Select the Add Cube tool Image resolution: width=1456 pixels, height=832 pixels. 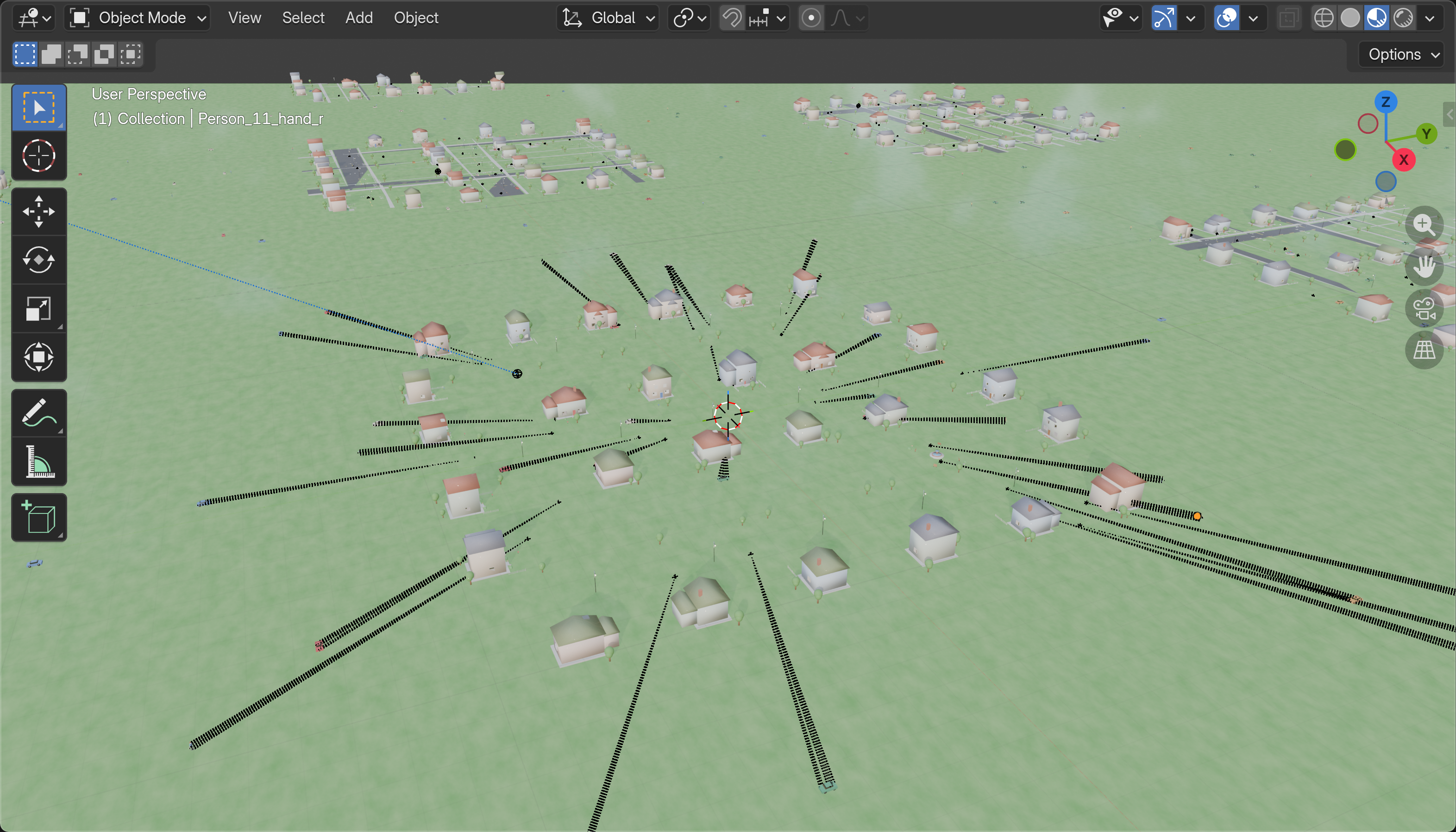pyautogui.click(x=38, y=517)
